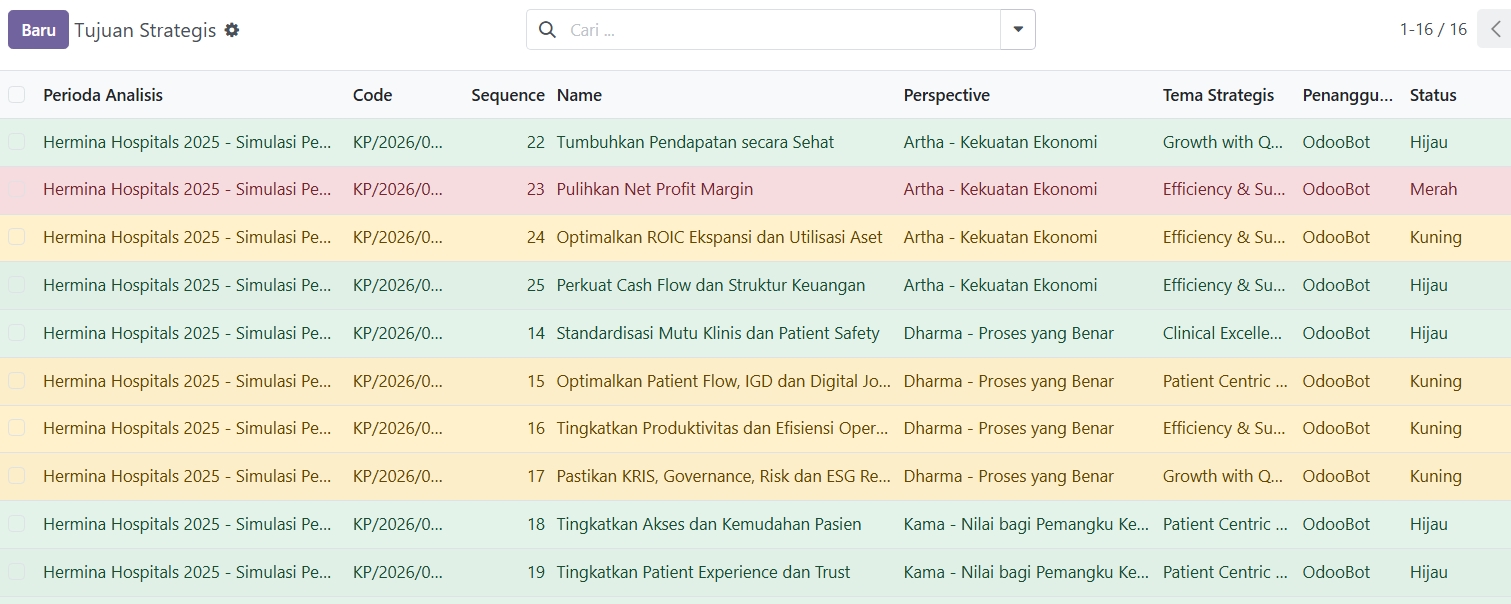Tick the select-all checkbox in the header

tap(17, 95)
